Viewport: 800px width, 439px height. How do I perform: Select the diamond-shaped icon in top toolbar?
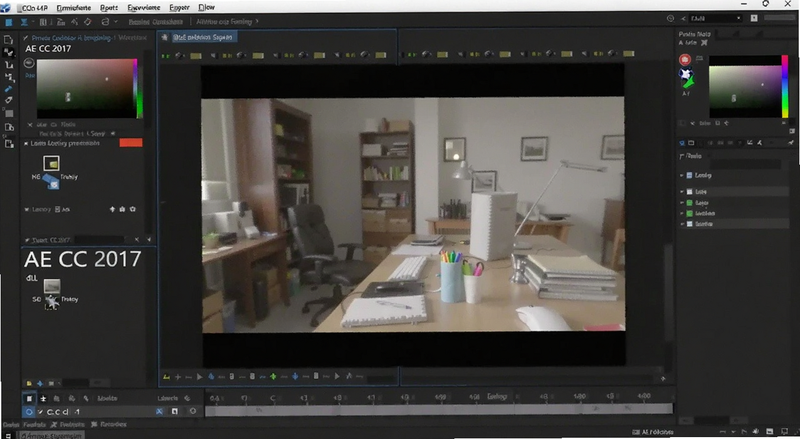click(x=88, y=21)
